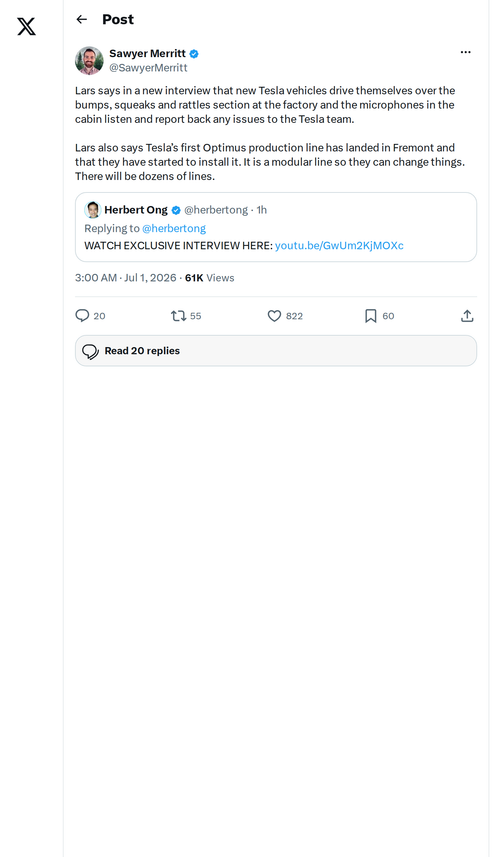The image size is (500, 857).
Task: Click the repost icon
Action: pyautogui.click(x=179, y=316)
